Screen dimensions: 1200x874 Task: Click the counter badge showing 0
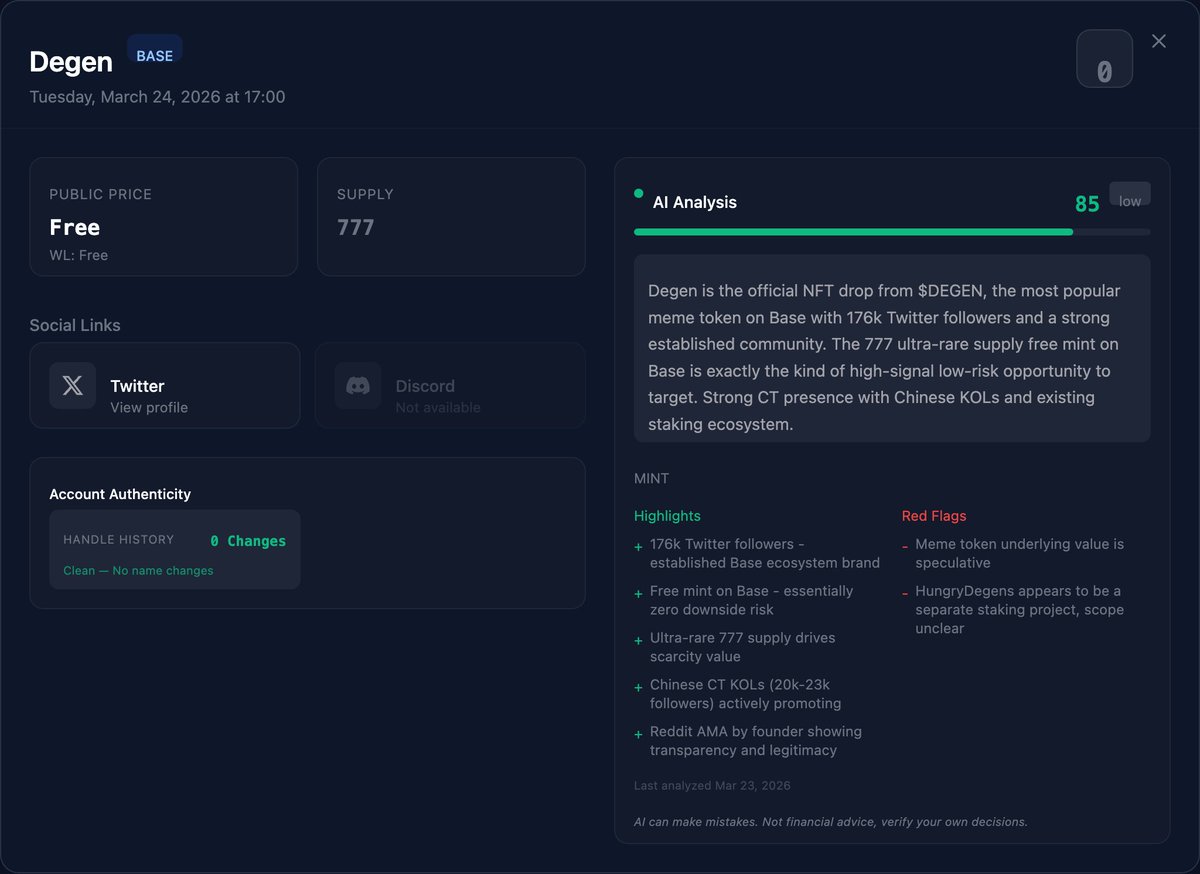[x=1104, y=59]
